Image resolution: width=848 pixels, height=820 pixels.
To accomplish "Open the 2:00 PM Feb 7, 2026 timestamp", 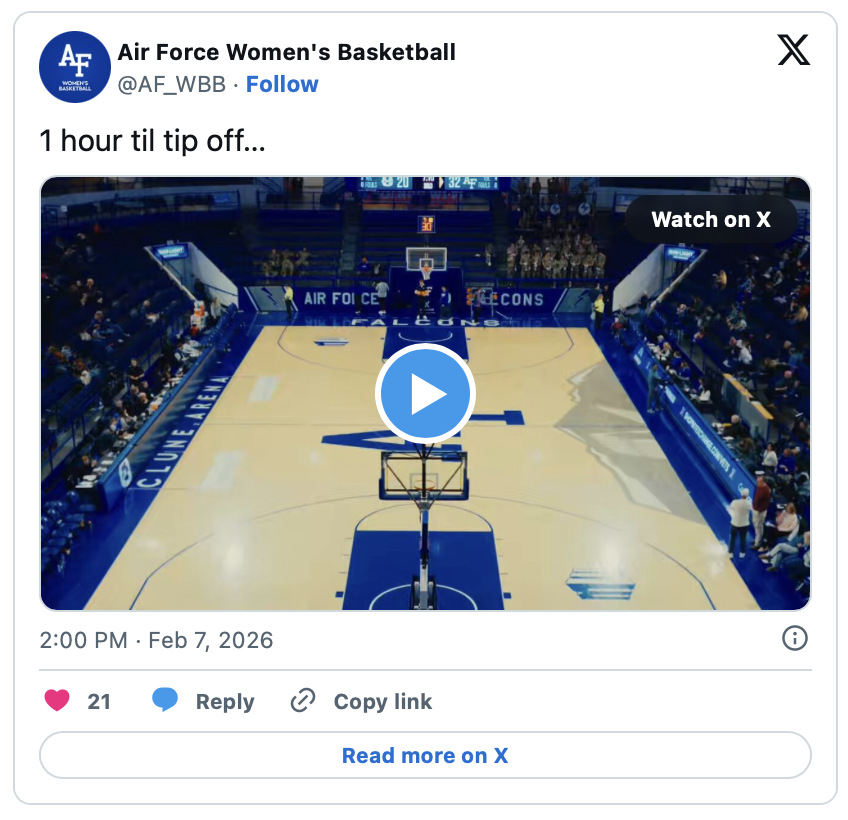I will pos(156,640).
